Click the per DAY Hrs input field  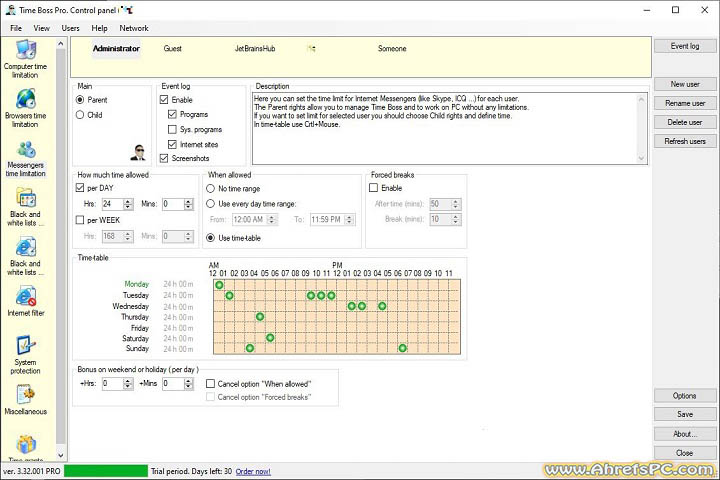[113, 204]
